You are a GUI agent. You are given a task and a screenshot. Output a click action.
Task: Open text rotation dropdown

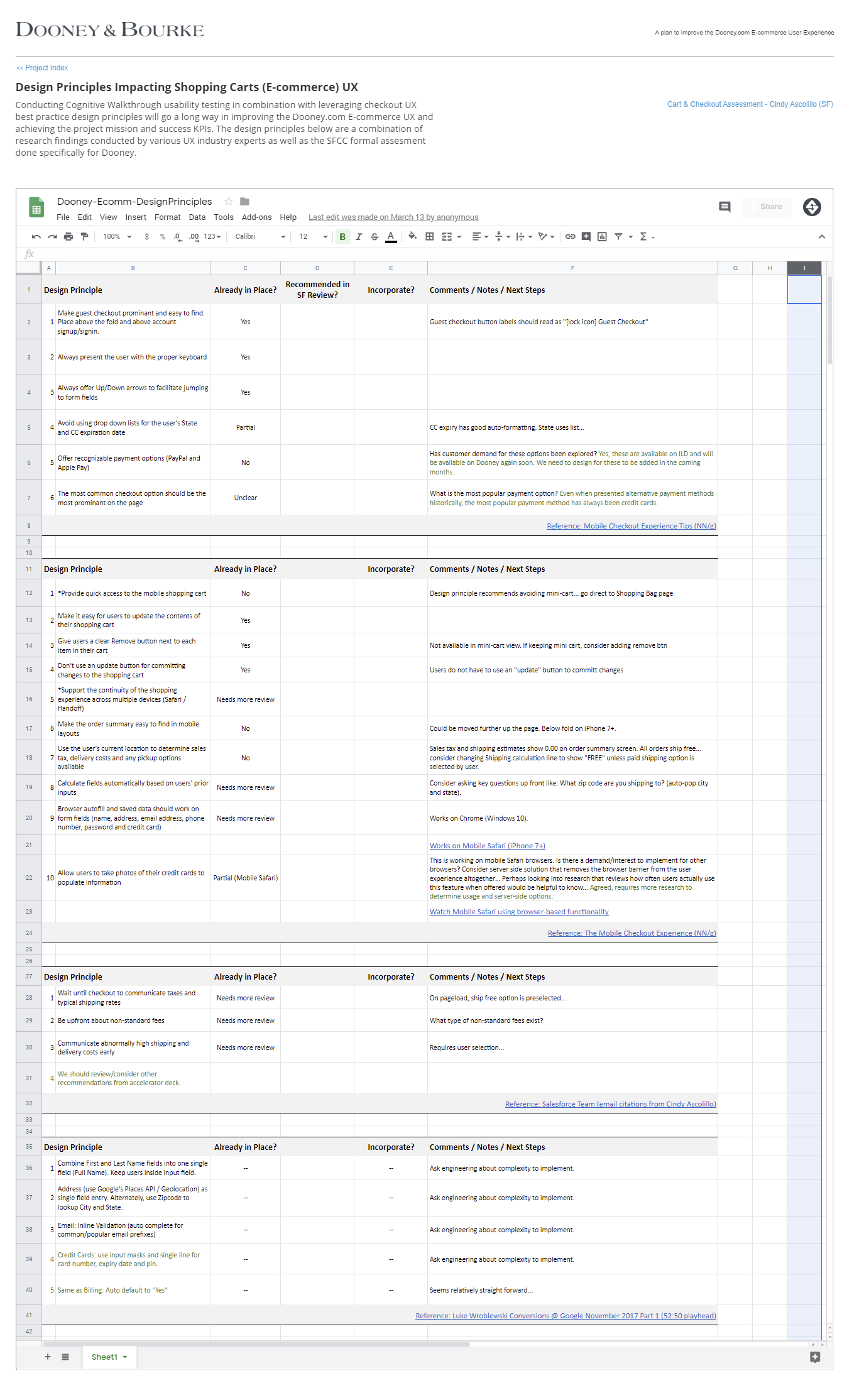point(546,237)
